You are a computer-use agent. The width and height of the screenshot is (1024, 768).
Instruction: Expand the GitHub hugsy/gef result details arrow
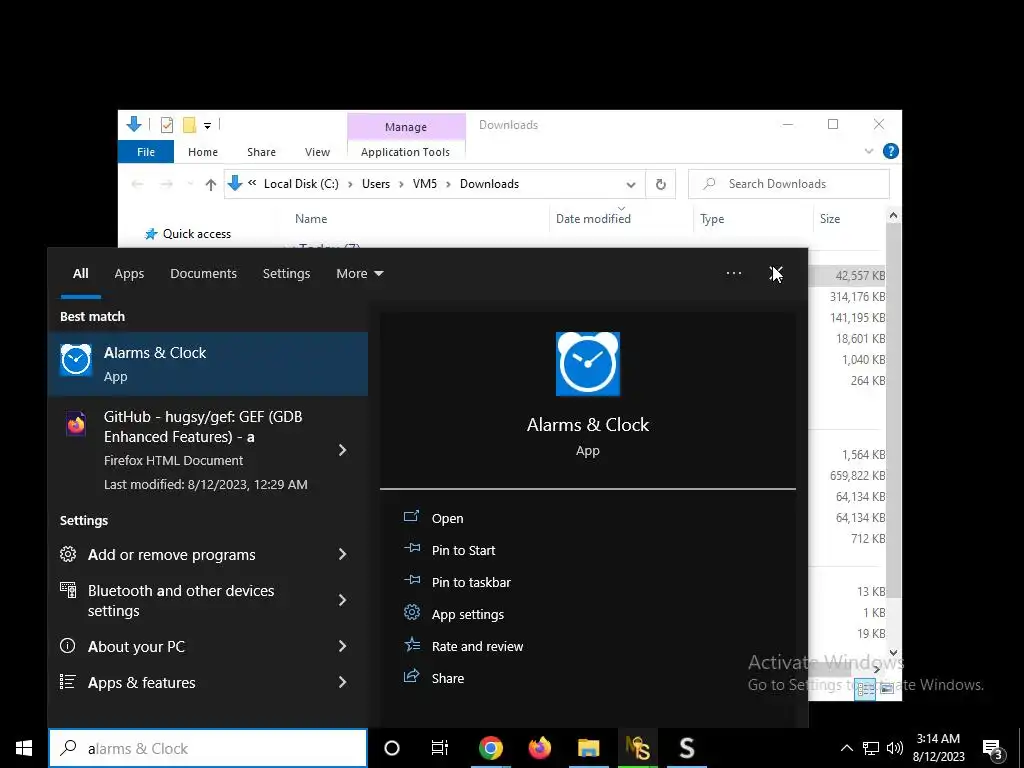(343, 450)
